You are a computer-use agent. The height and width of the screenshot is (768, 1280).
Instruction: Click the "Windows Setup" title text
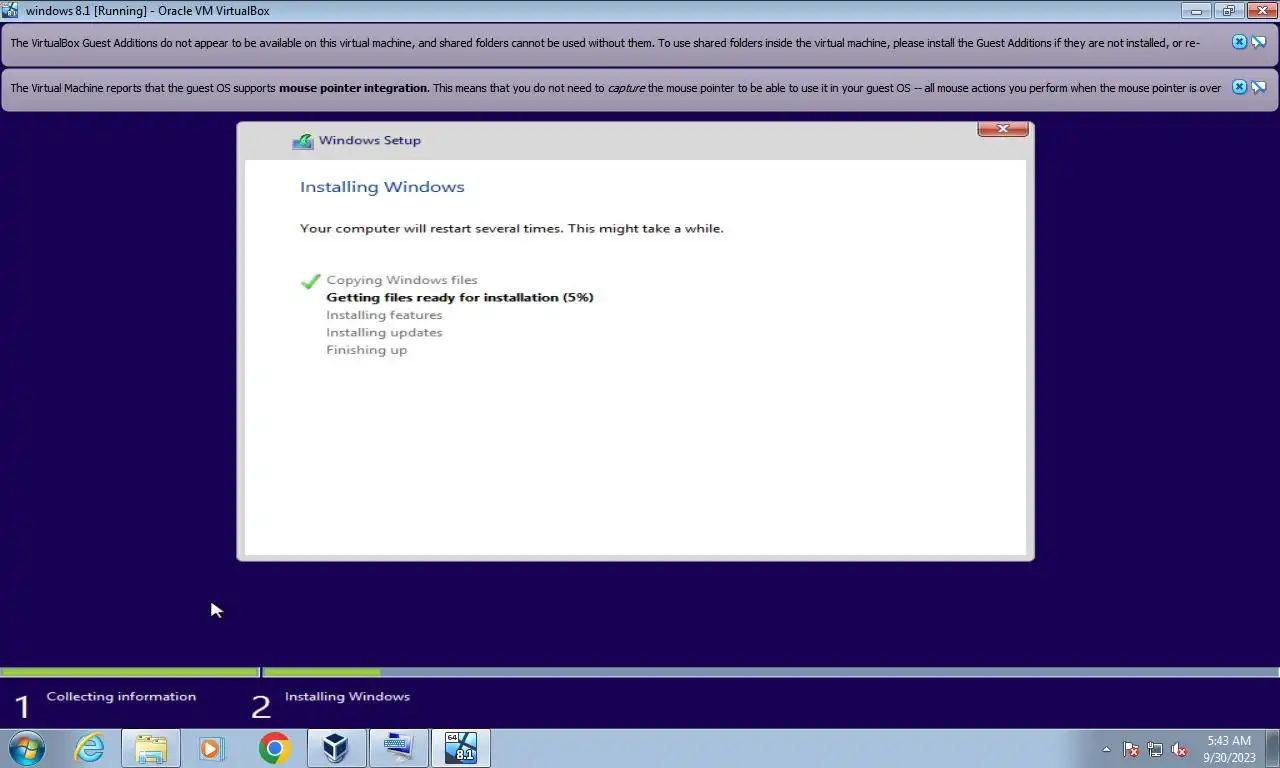tap(370, 141)
